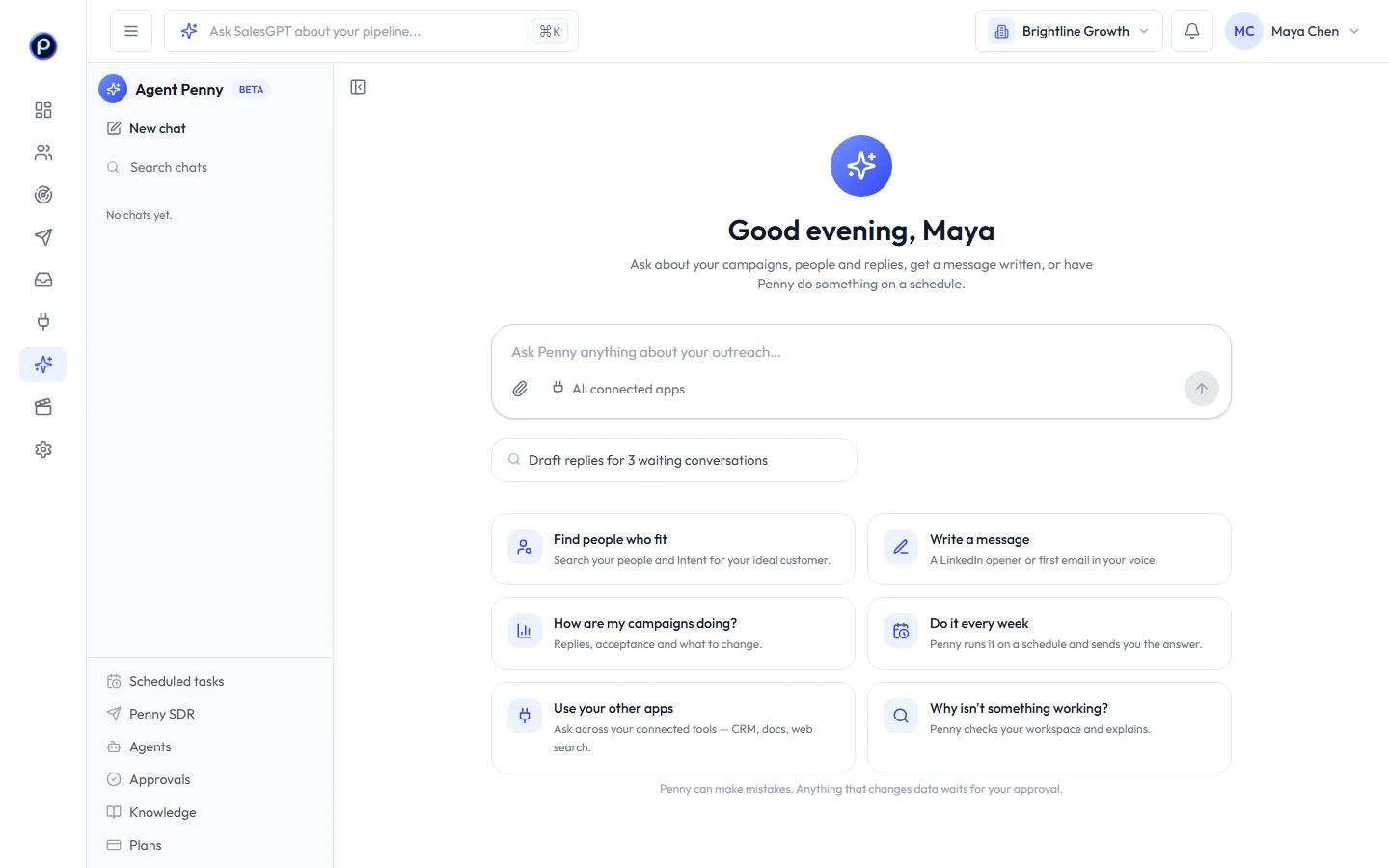This screenshot has height=868, width=1389.
Task: Open Knowledge in sidebar
Action: point(209,812)
